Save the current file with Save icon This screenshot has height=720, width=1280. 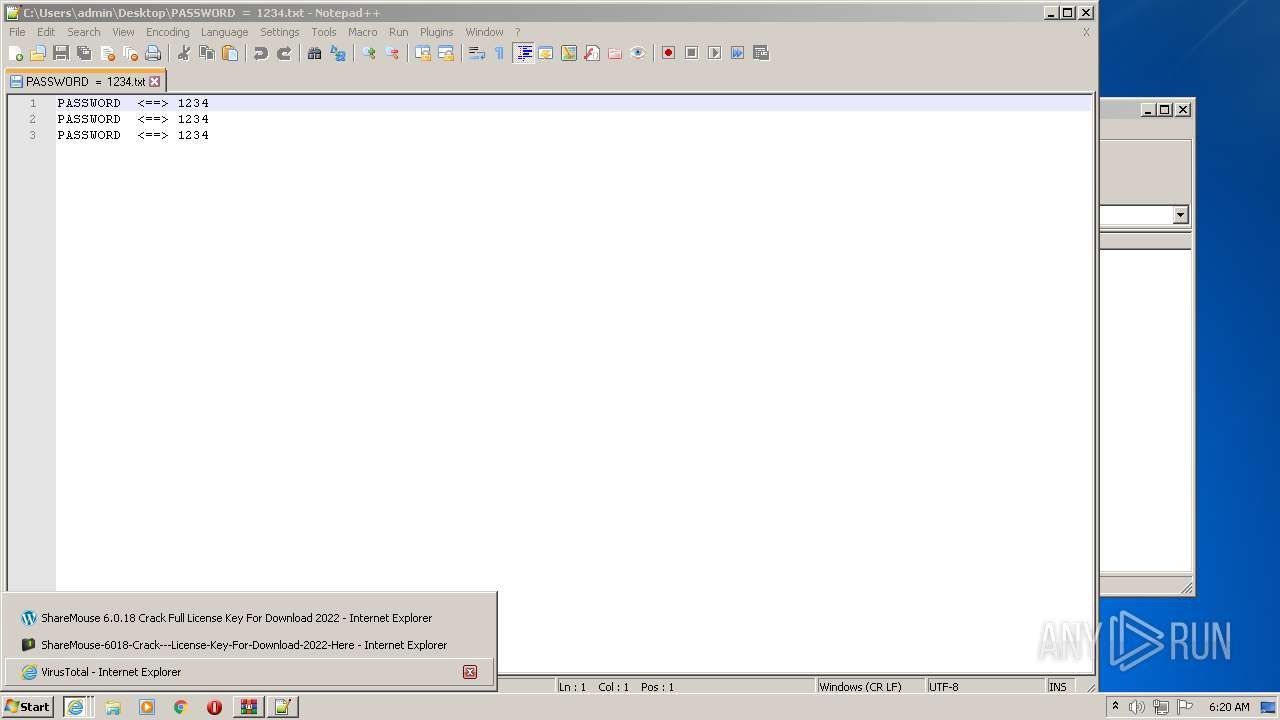click(61, 53)
